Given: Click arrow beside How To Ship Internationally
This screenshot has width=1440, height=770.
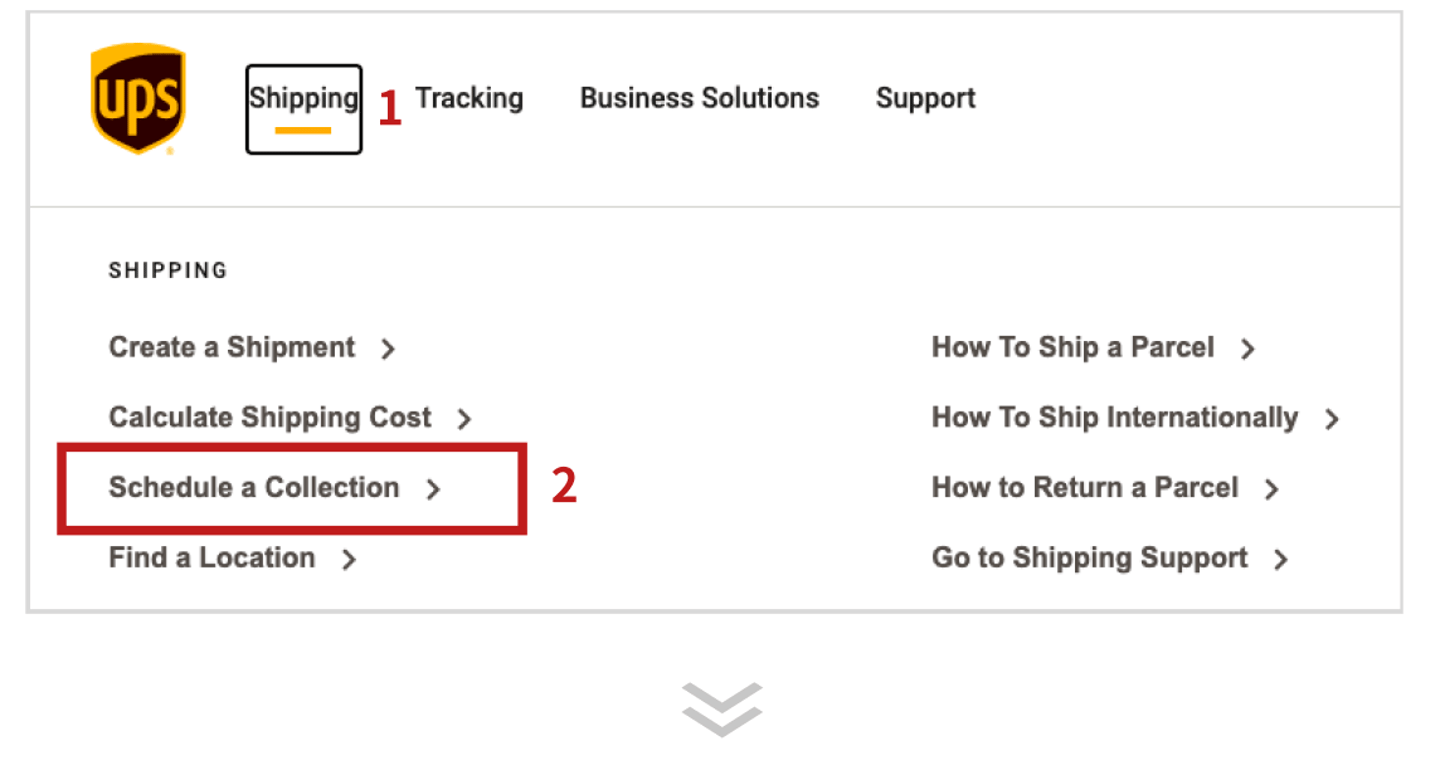Looking at the screenshot, I should [x=1331, y=419].
